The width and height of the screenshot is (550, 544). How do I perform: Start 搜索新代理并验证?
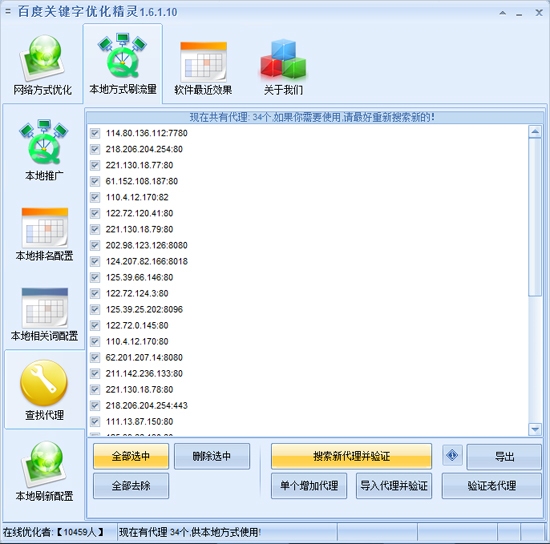pyautogui.click(x=351, y=456)
